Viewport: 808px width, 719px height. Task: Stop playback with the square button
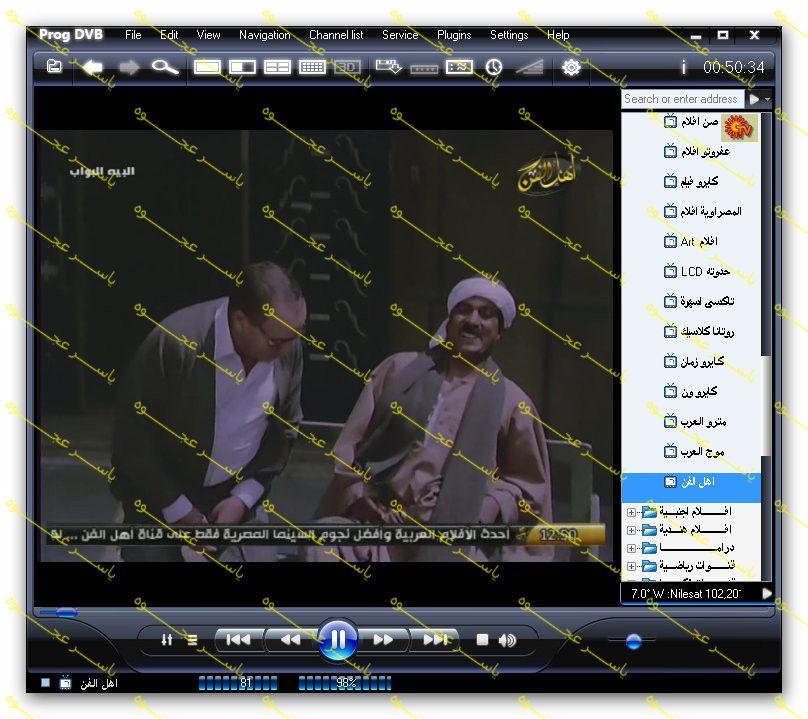coord(482,640)
